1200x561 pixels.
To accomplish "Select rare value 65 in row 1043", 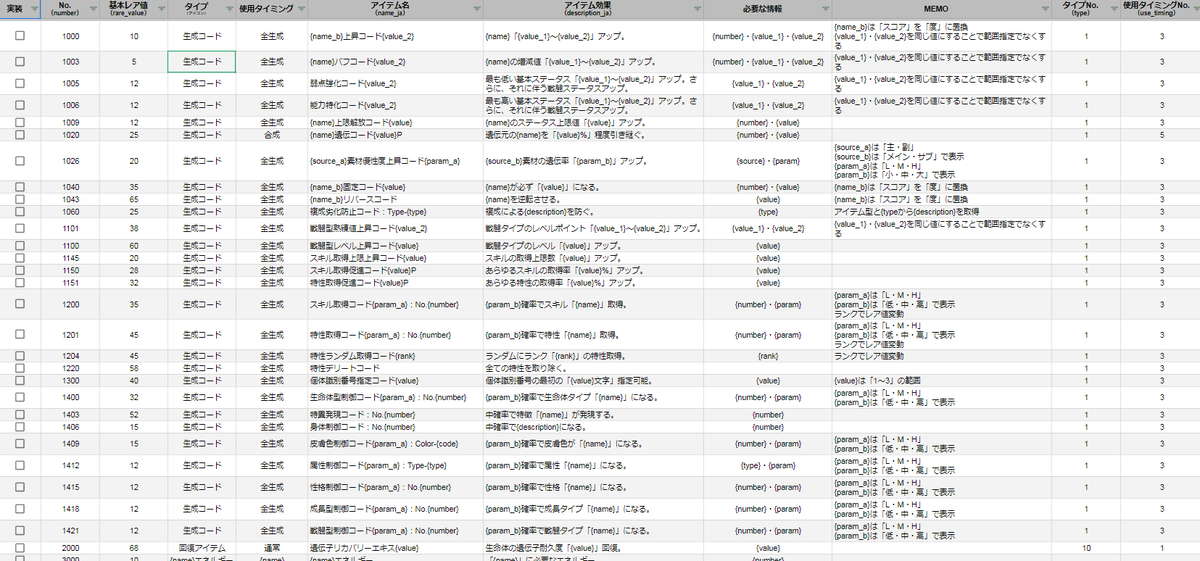I will [x=134, y=199].
